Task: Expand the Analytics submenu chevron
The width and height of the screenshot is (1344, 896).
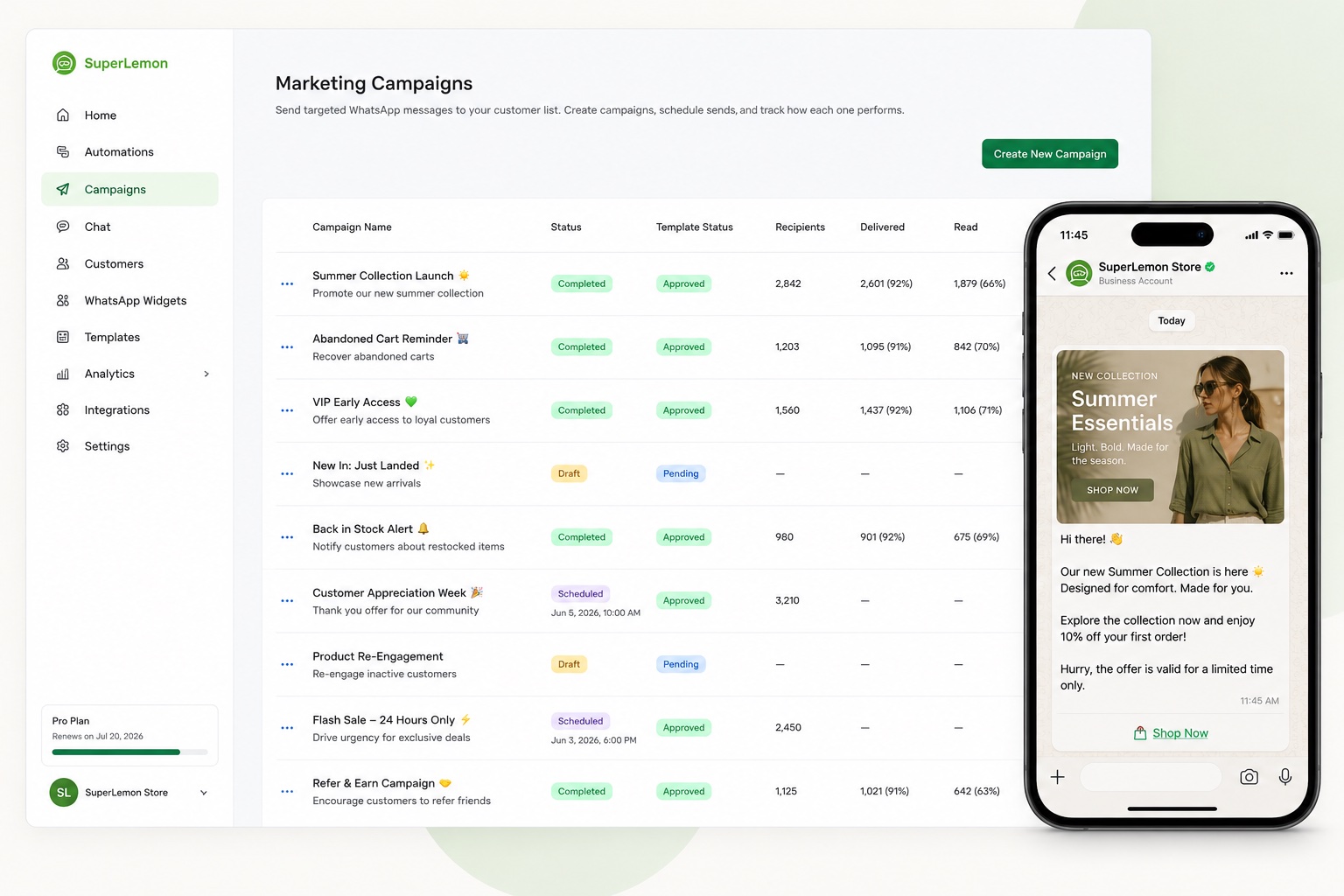Action: click(206, 374)
